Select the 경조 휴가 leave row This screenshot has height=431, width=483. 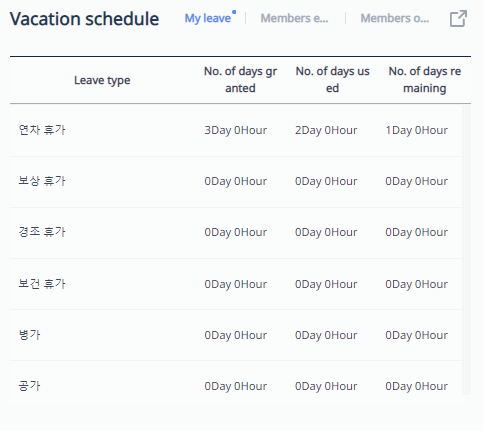(x=236, y=233)
